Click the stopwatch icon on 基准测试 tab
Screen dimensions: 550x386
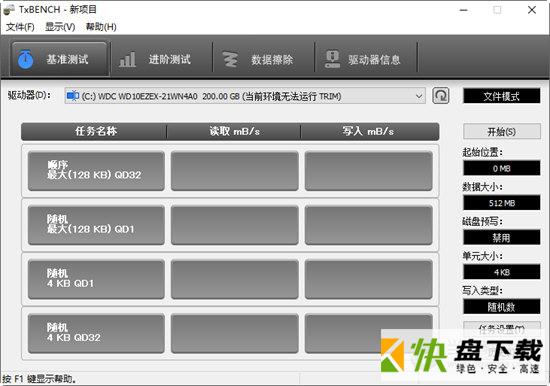(x=25, y=59)
